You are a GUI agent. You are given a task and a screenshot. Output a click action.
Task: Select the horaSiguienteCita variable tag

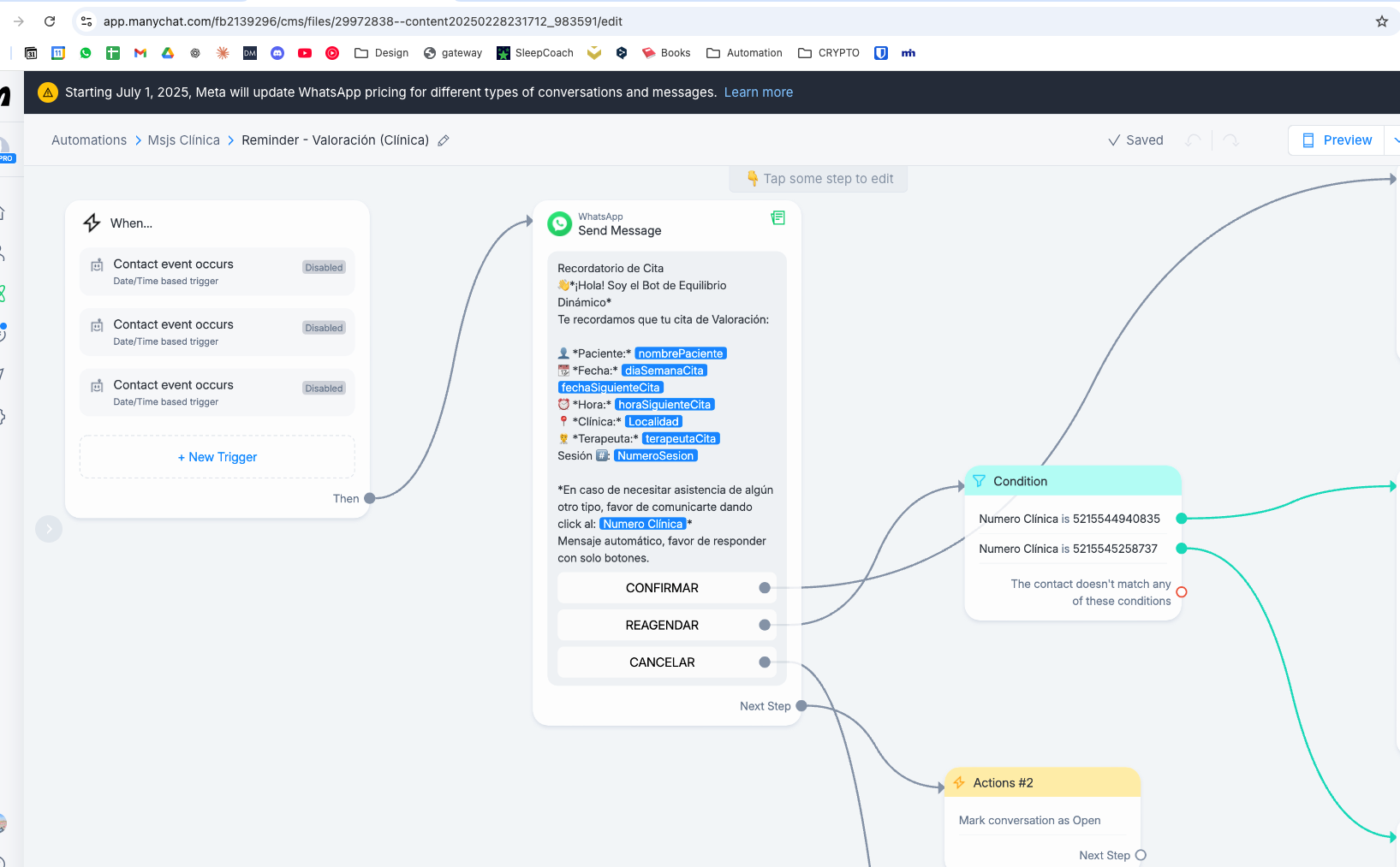664,405
